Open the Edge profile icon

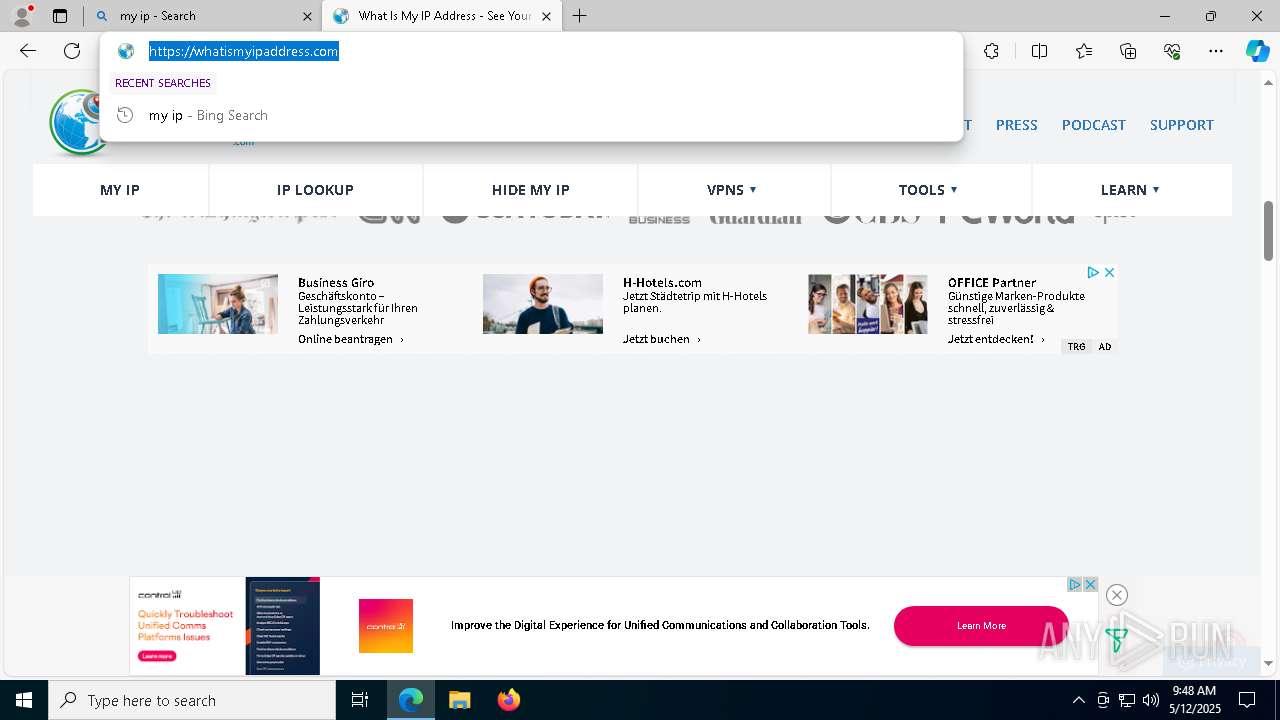[x=21, y=15]
